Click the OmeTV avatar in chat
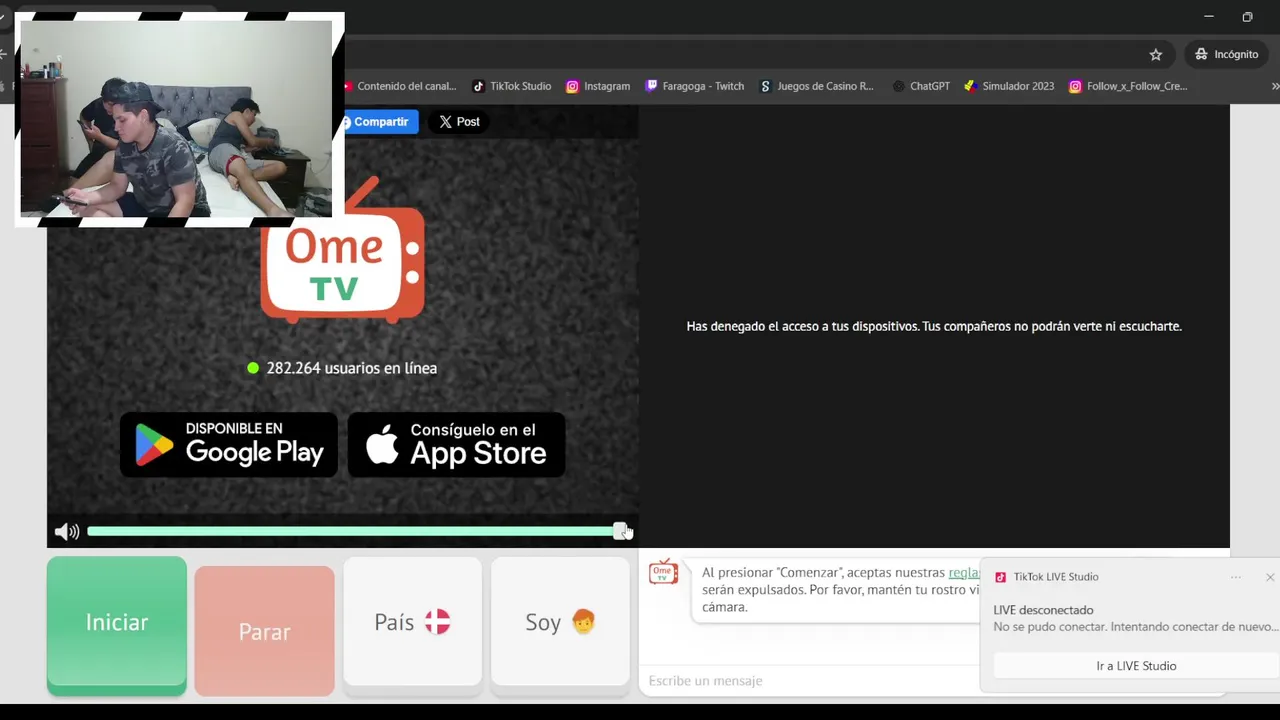 663,573
